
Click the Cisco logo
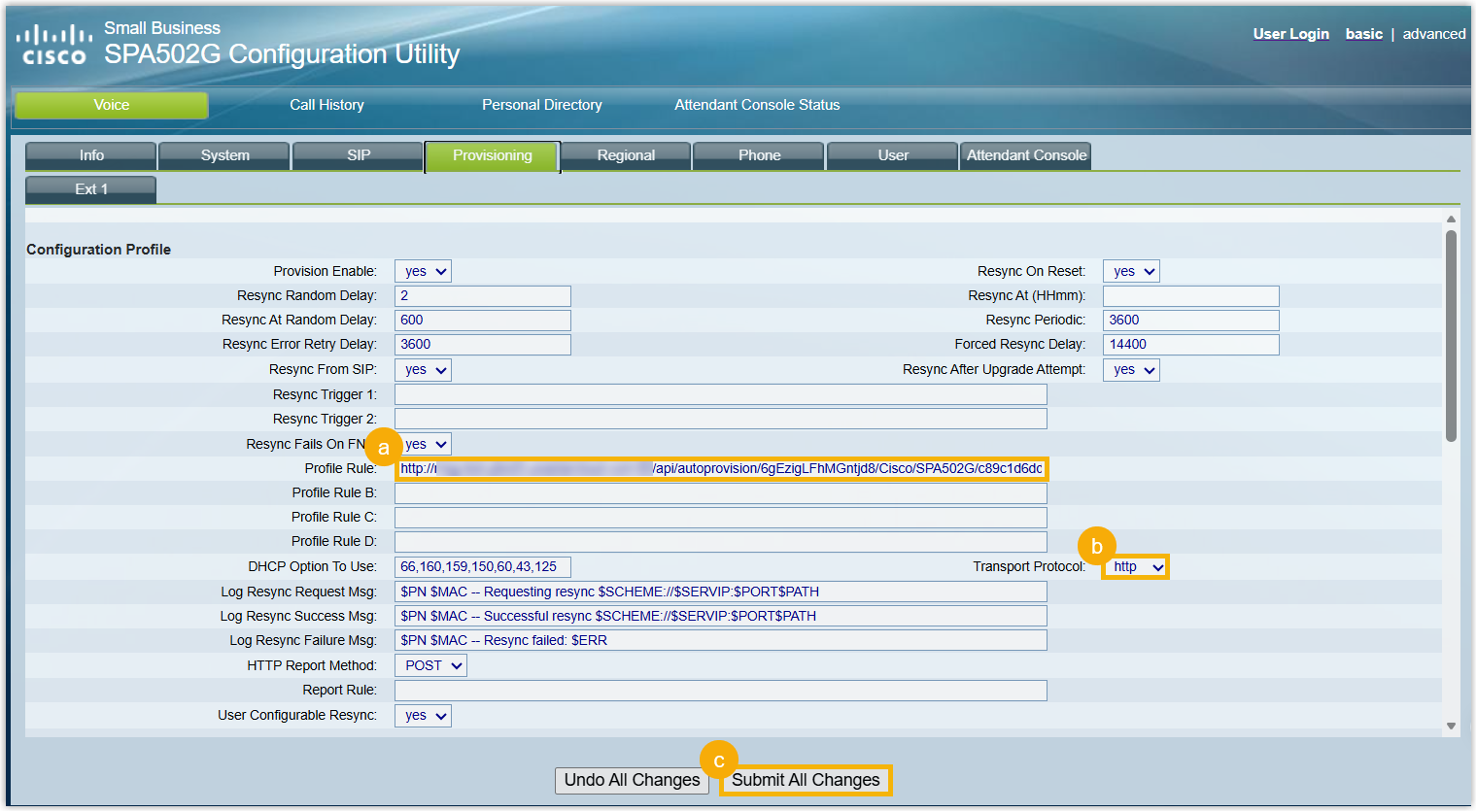(54, 46)
